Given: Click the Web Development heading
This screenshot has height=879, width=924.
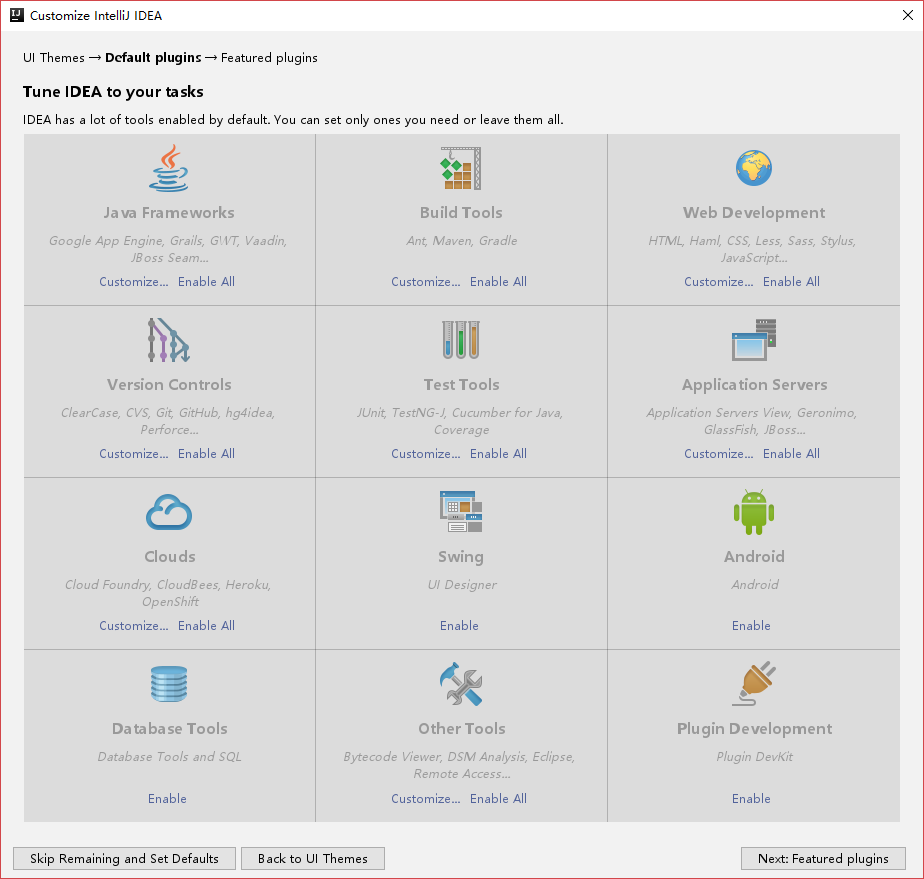Looking at the screenshot, I should [x=754, y=213].
